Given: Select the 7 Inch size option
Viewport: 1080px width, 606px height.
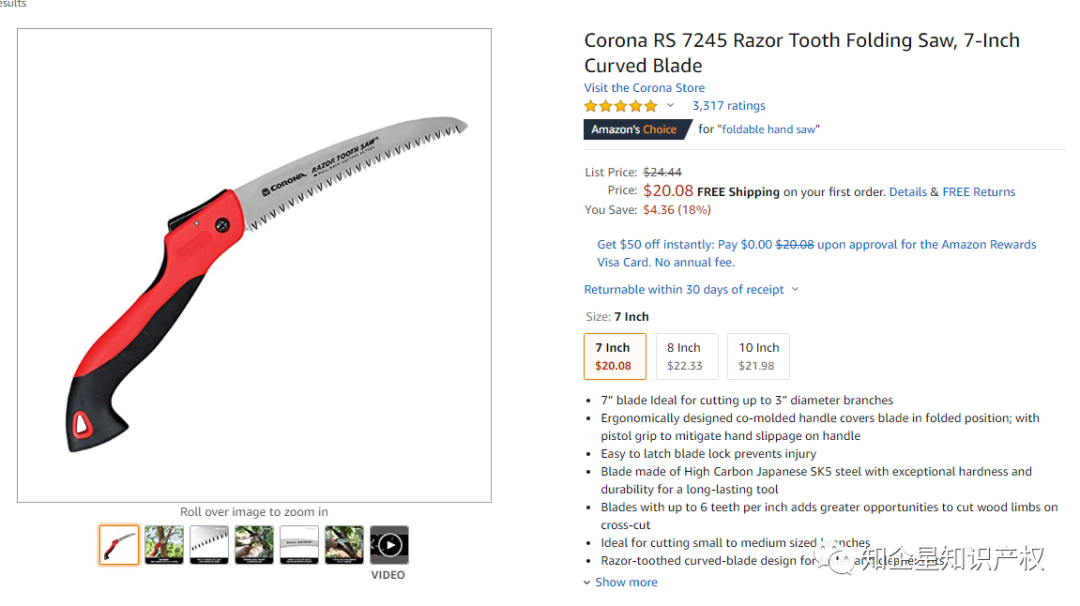Looking at the screenshot, I should tap(614, 356).
